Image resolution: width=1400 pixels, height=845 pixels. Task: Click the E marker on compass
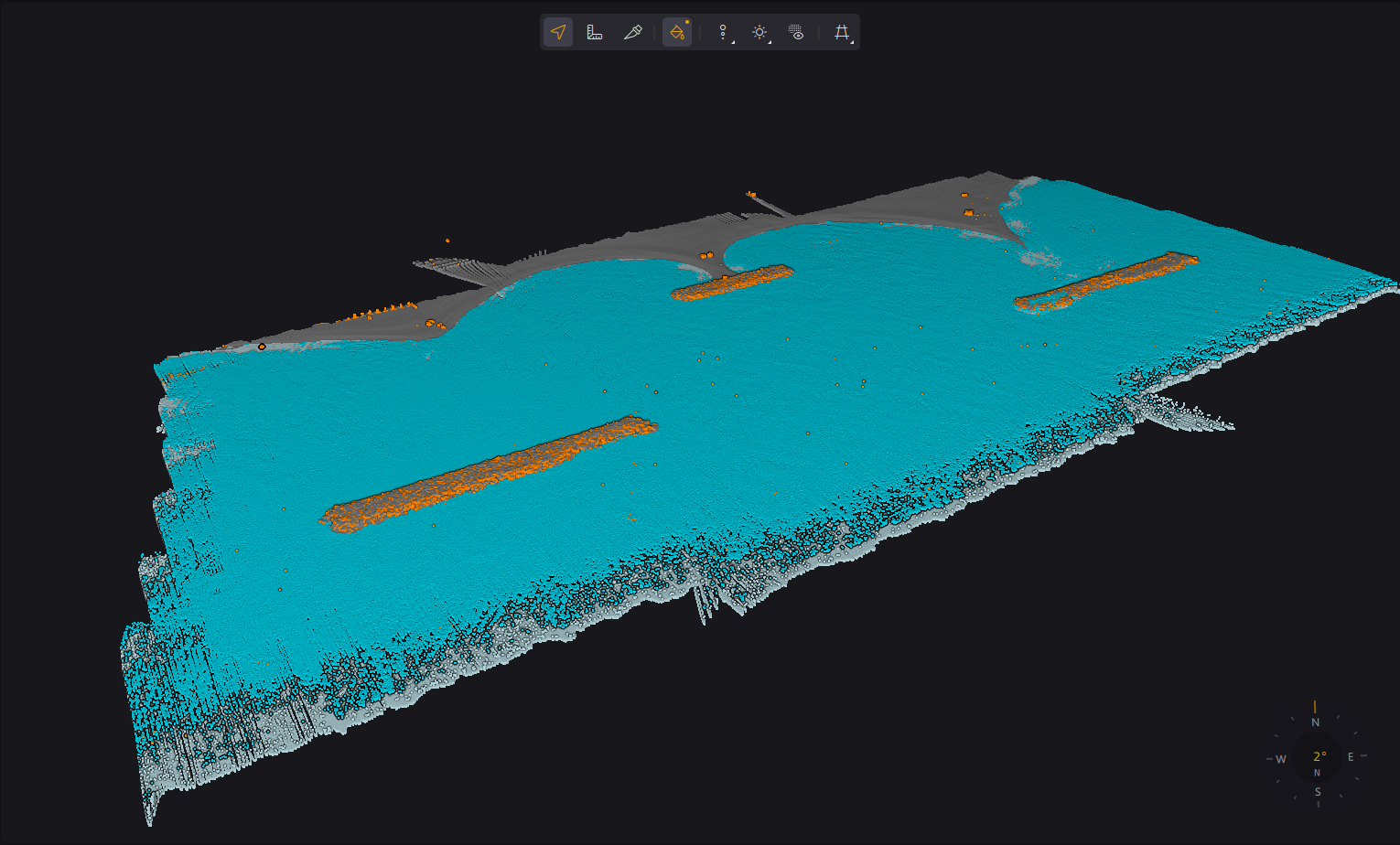tap(1351, 756)
